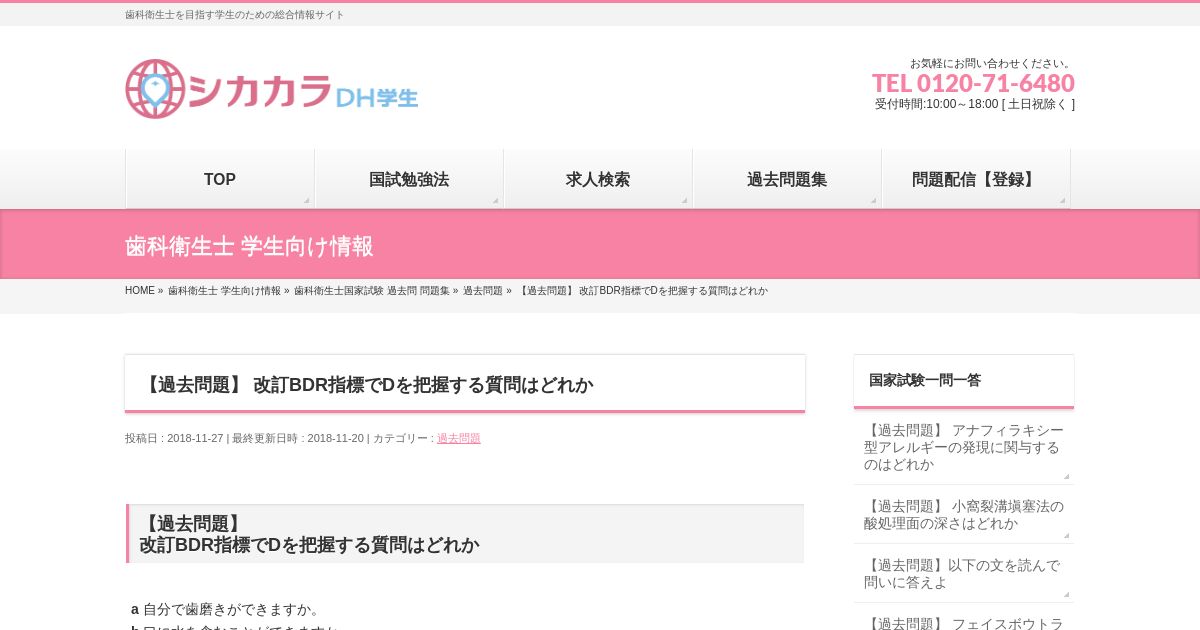The height and width of the screenshot is (630, 1200).
Task: Open sidebar post 小窩裂溝填塞法の酸処理面の深さ
Action: [964, 515]
